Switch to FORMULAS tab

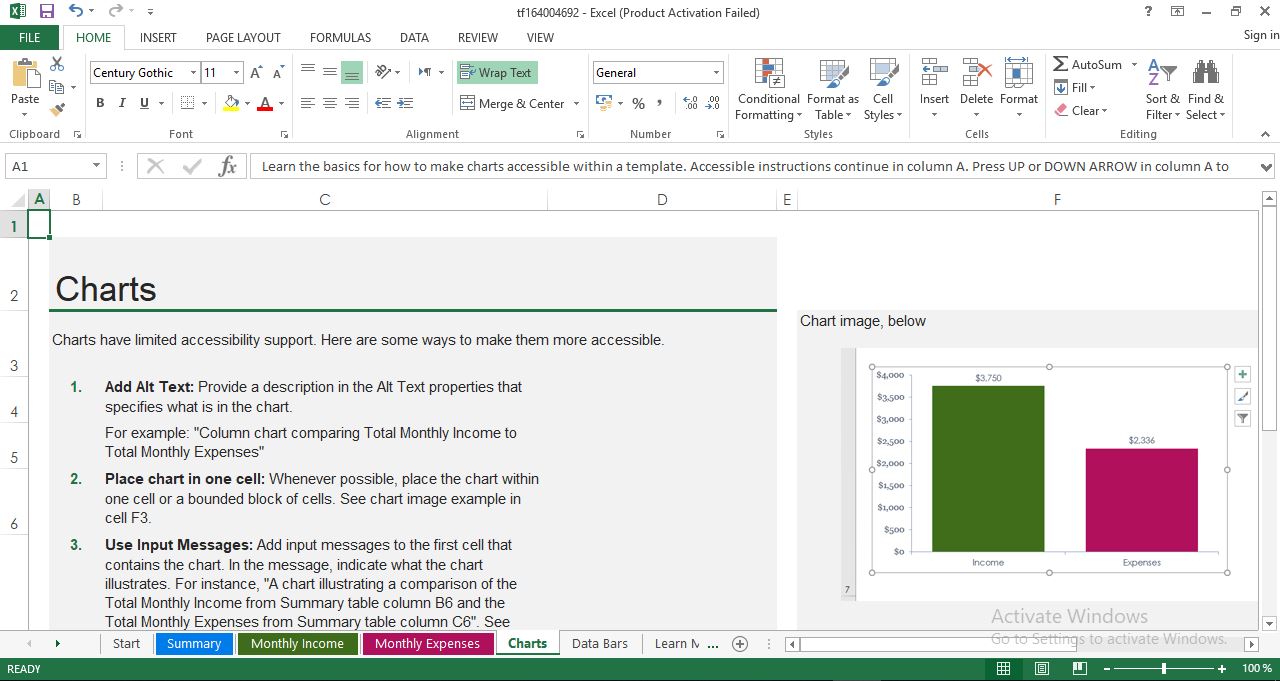point(340,38)
